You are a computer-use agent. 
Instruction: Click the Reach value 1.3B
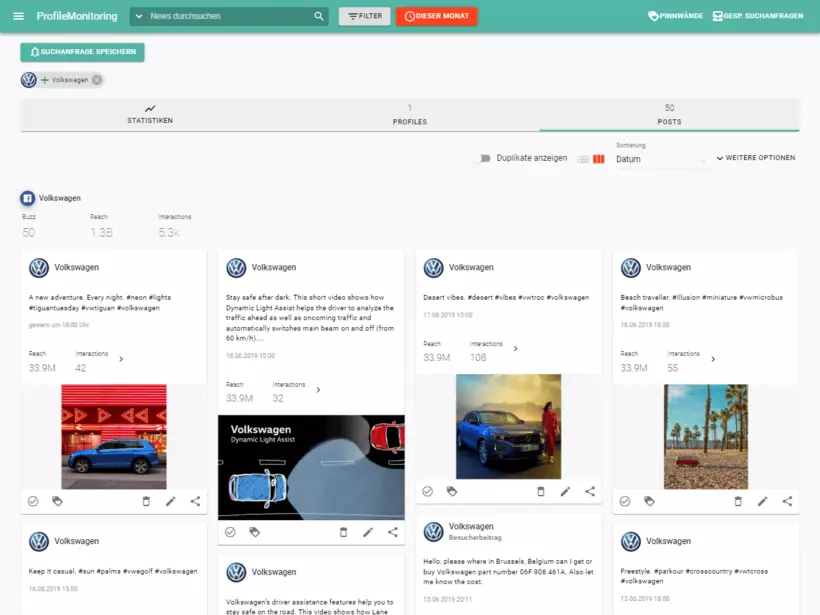(101, 233)
